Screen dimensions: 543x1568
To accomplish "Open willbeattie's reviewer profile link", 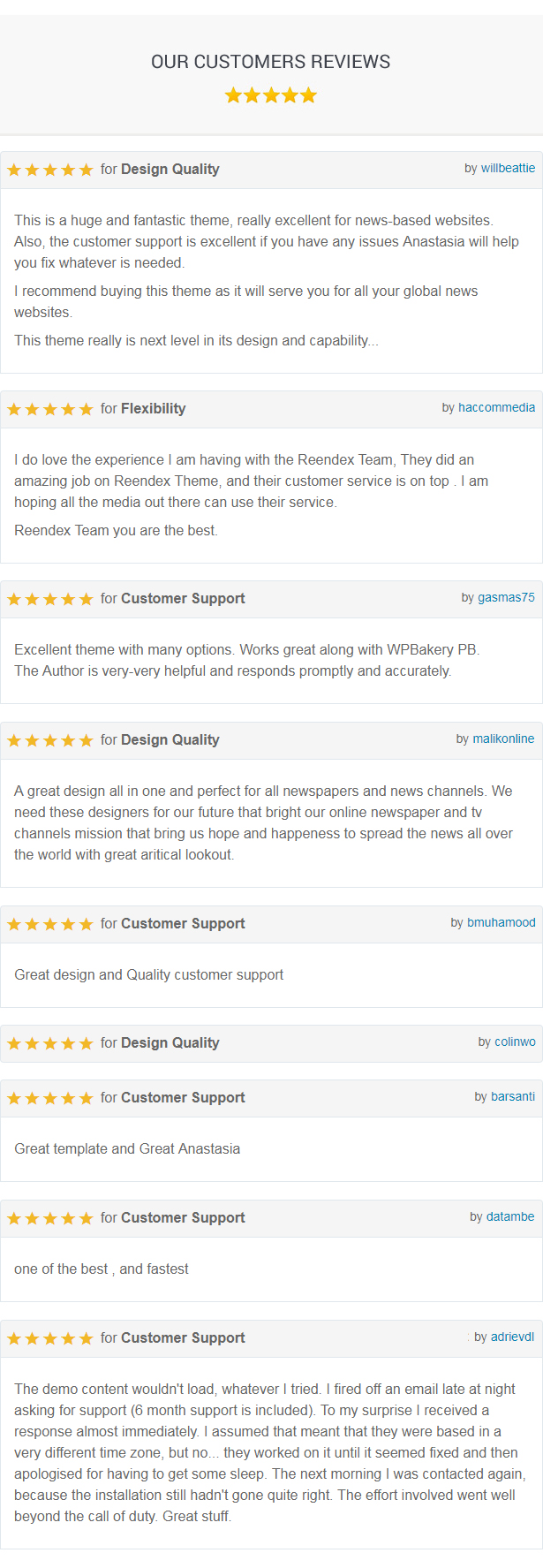I will 508,169.
